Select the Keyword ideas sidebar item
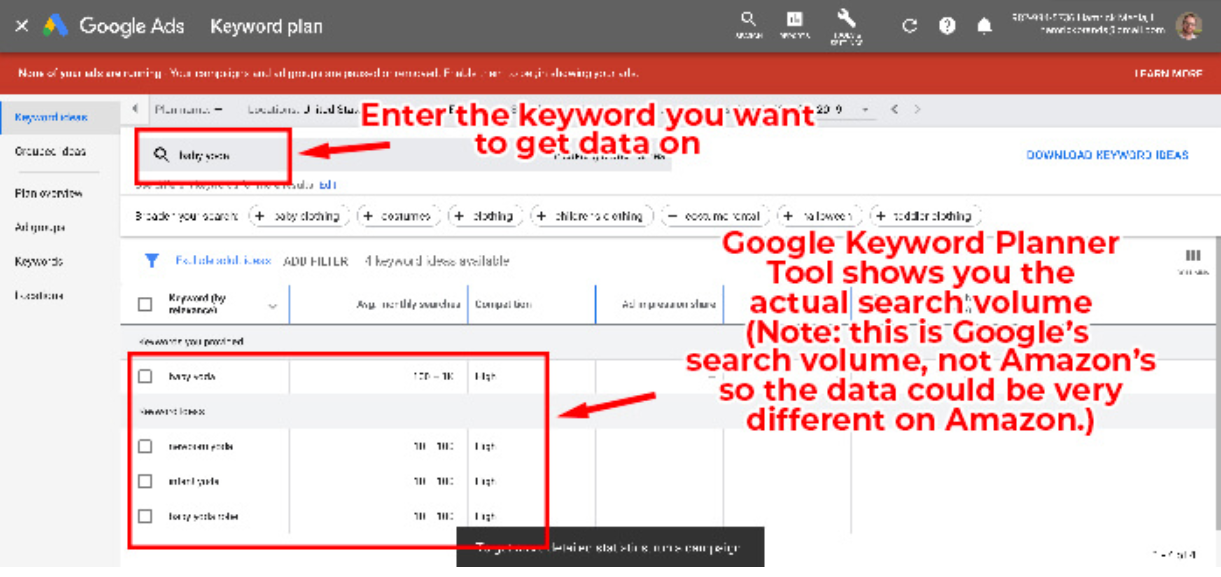The image size is (1221, 577). tap(51, 117)
